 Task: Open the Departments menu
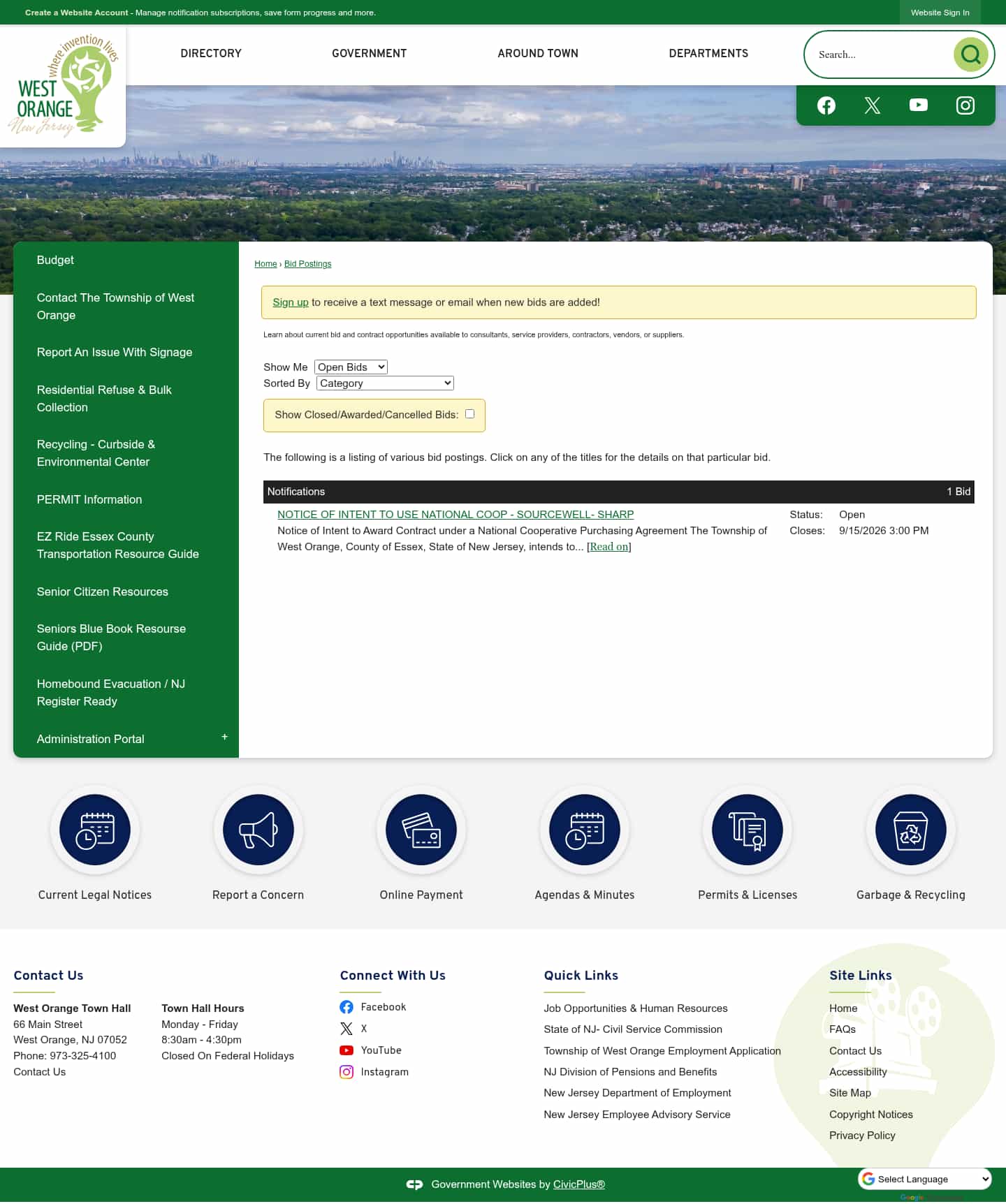pyautogui.click(x=708, y=53)
